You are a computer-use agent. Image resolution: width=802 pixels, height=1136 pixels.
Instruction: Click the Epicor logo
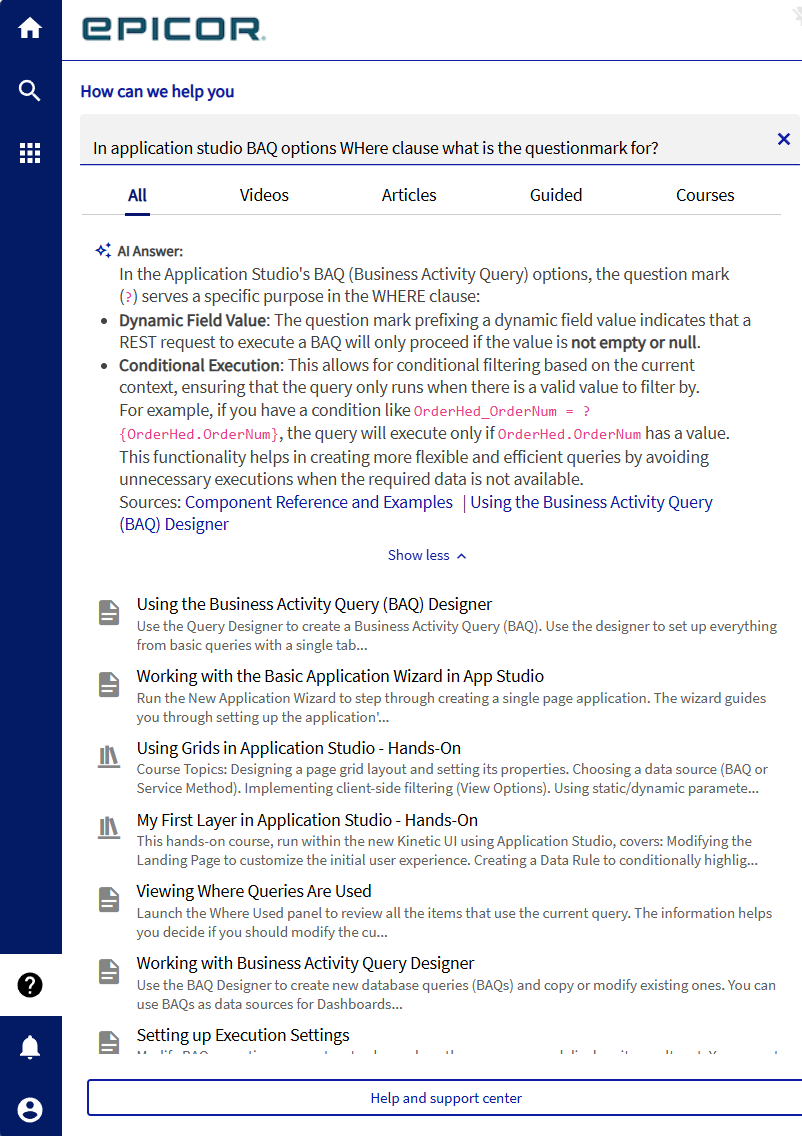(173, 29)
